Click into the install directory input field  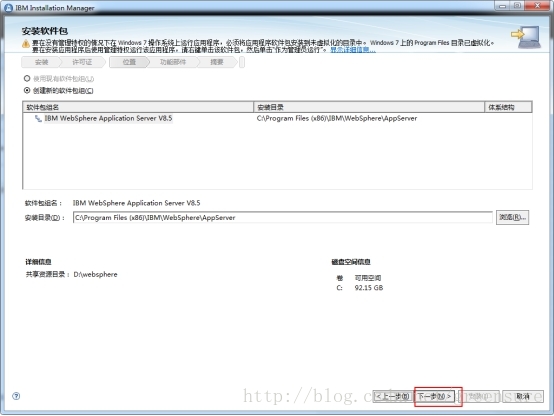[283, 217]
